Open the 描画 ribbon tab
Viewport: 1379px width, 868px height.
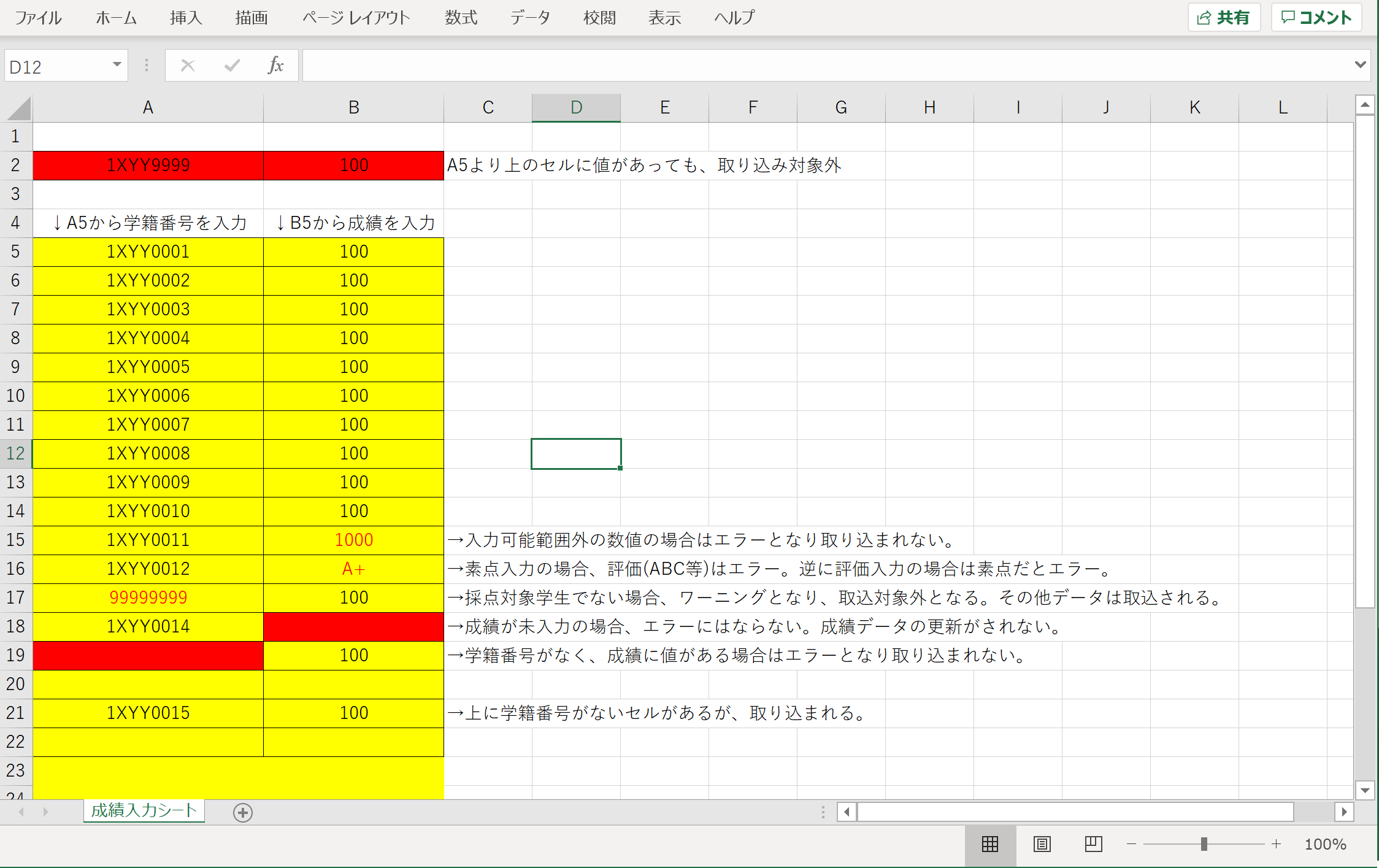click(252, 18)
